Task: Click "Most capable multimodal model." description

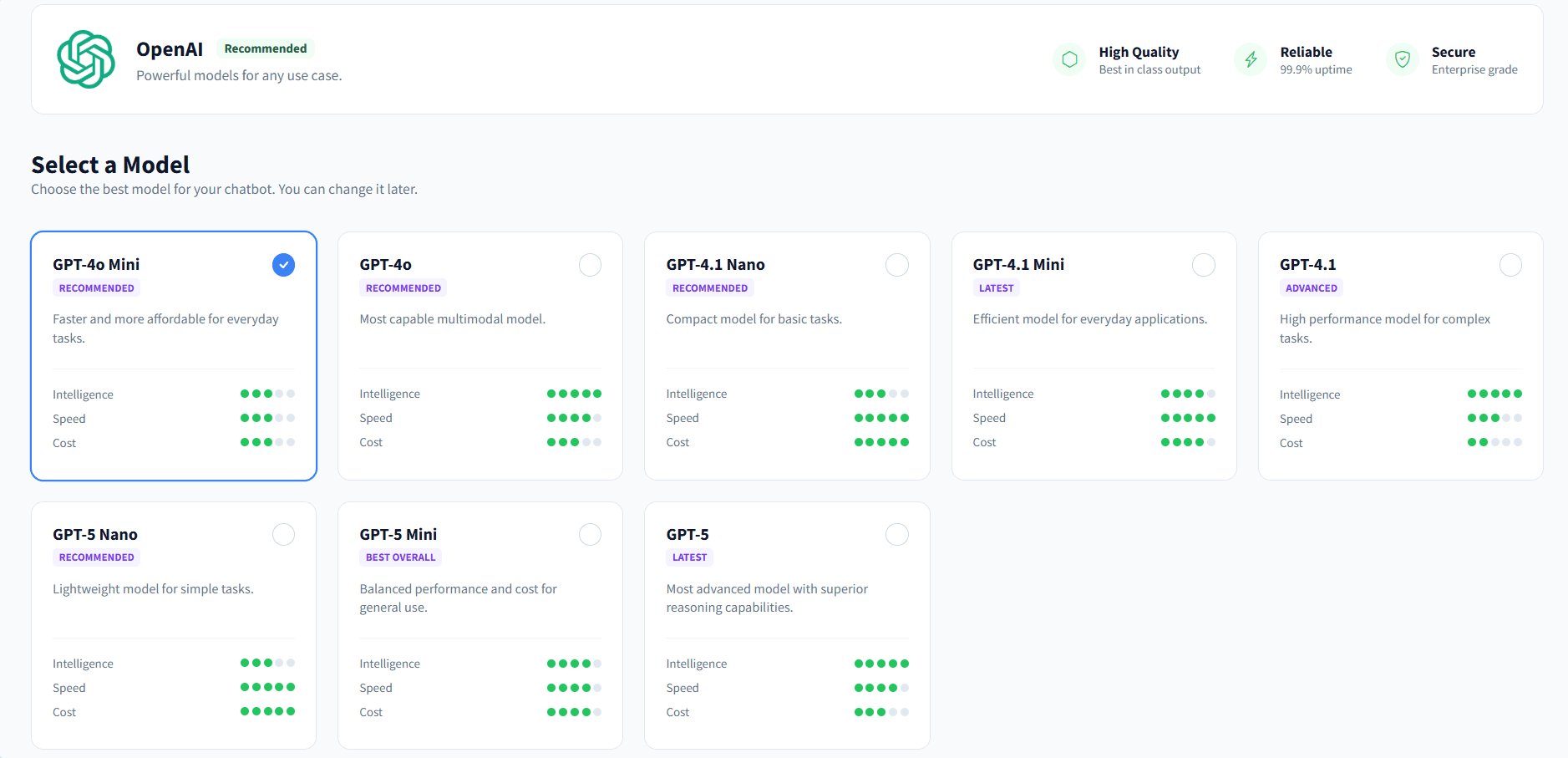Action: [x=453, y=319]
